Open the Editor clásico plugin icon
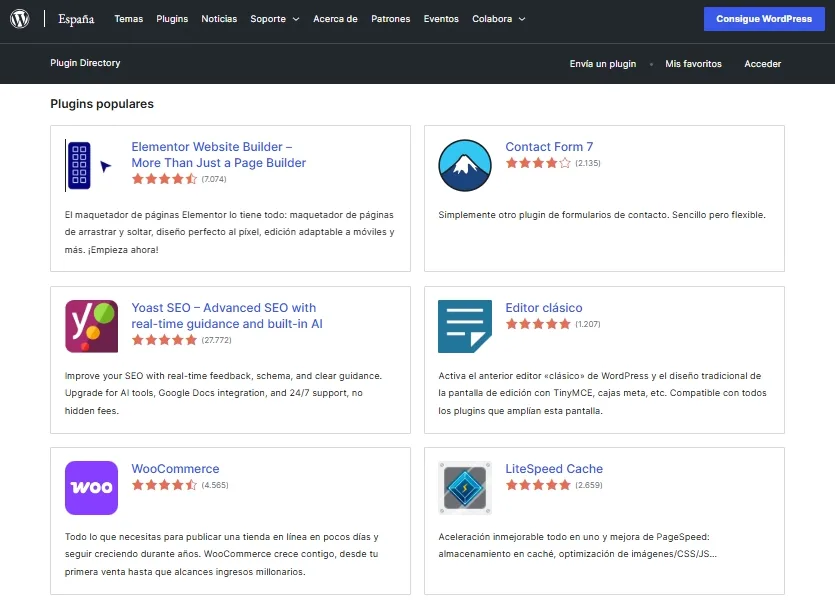Image resolution: width=835 pixels, height=603 pixels. pyautogui.click(x=465, y=327)
